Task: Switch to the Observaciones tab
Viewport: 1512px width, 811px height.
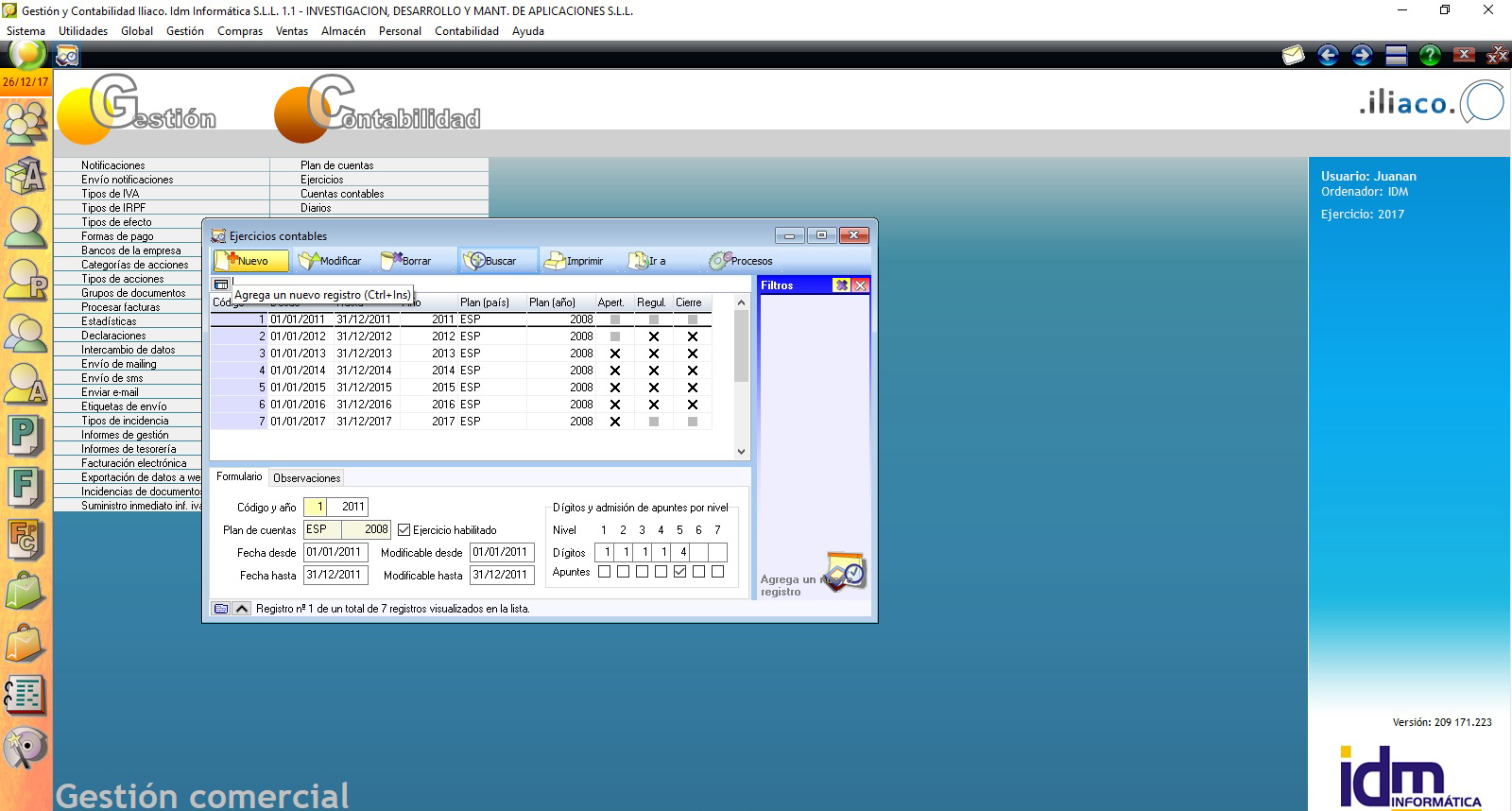Action: click(306, 478)
